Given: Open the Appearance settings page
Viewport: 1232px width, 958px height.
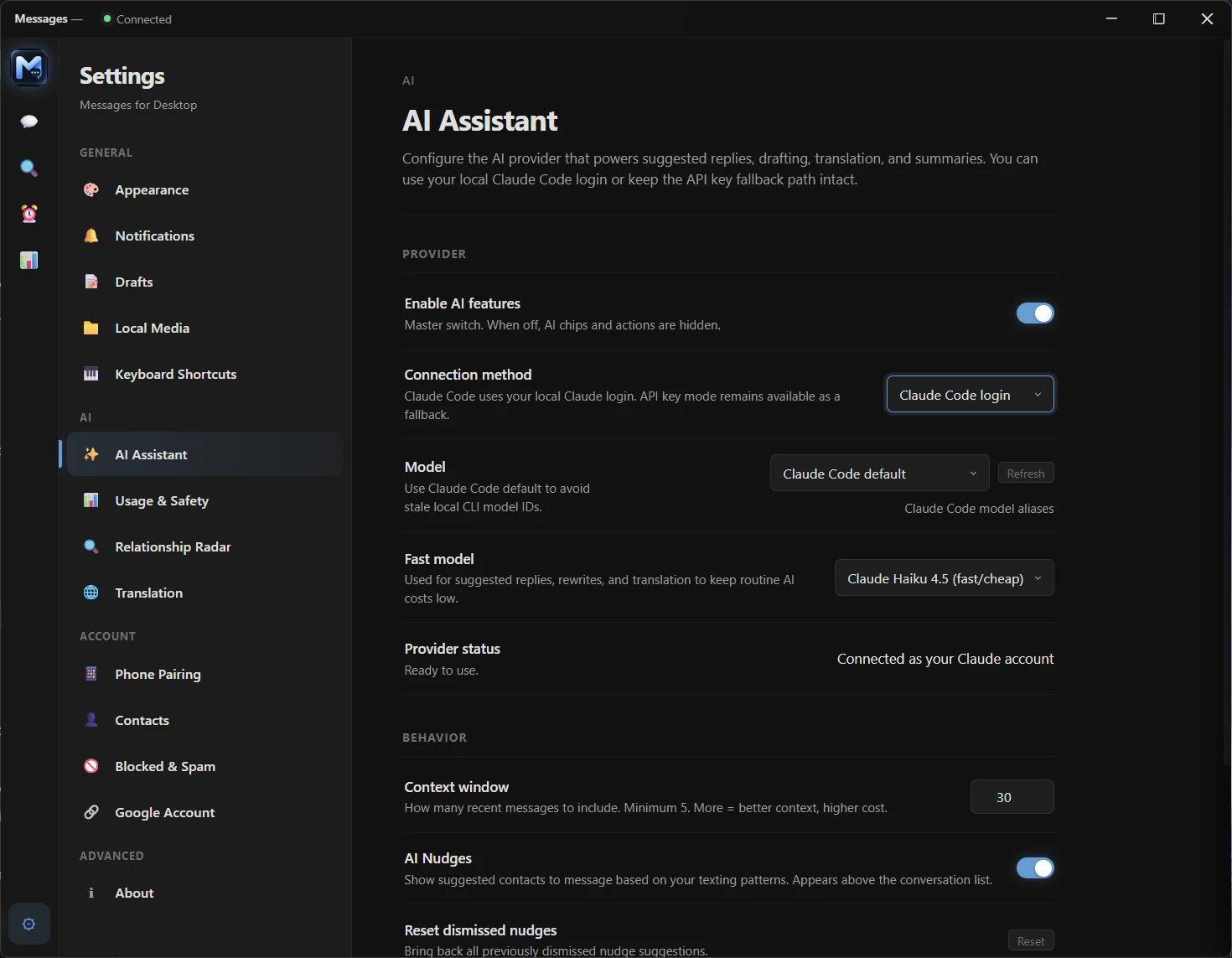Looking at the screenshot, I should [x=204, y=190].
